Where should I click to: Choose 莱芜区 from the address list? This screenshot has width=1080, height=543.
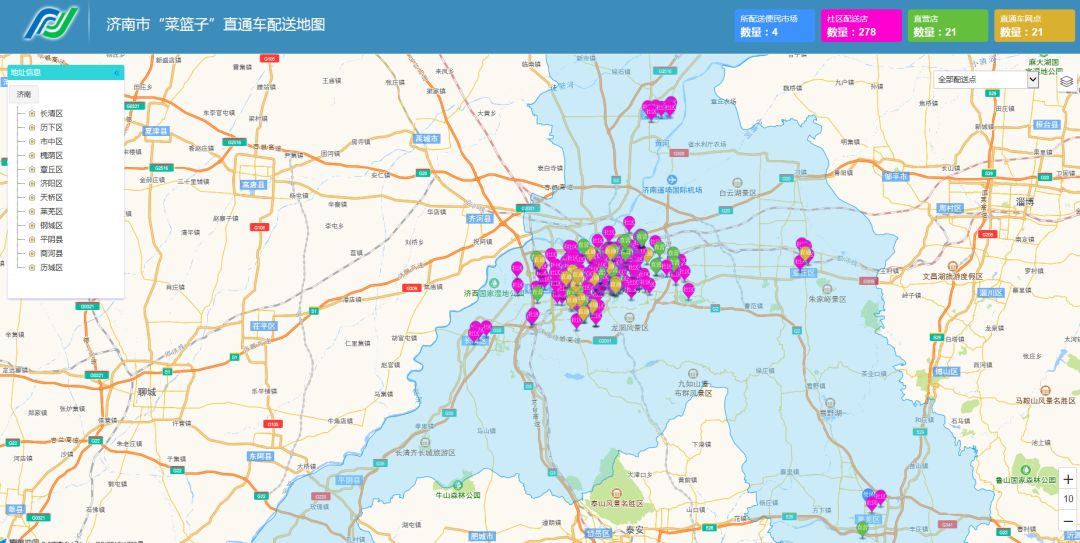[x=51, y=212]
